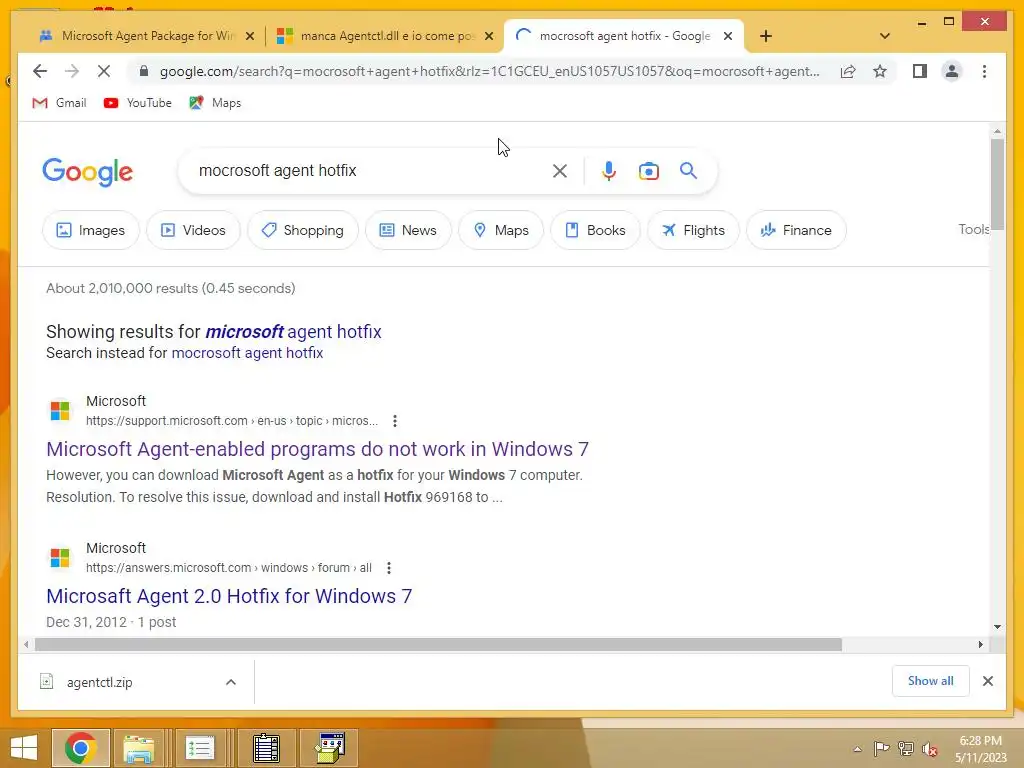Select the Flights filter chip
The width and height of the screenshot is (1024, 768).
click(694, 230)
